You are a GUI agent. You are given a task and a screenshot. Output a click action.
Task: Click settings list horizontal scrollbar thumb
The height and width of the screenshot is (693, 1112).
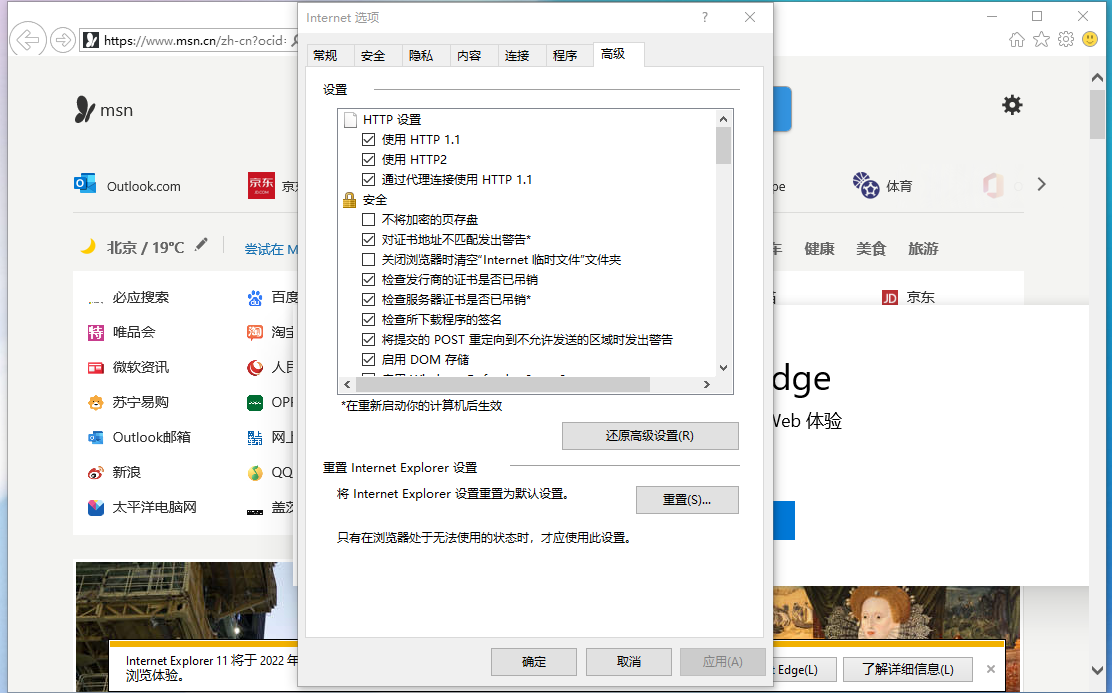click(x=503, y=384)
